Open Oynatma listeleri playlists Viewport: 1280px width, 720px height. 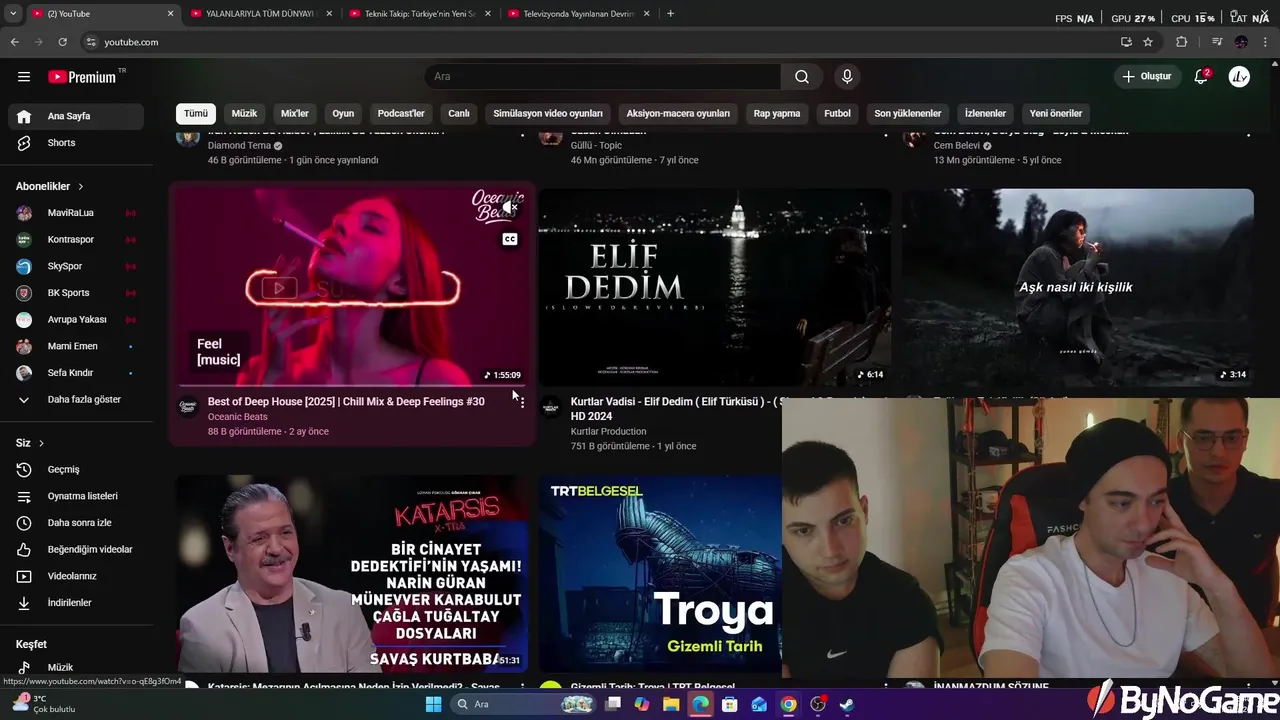(76, 496)
